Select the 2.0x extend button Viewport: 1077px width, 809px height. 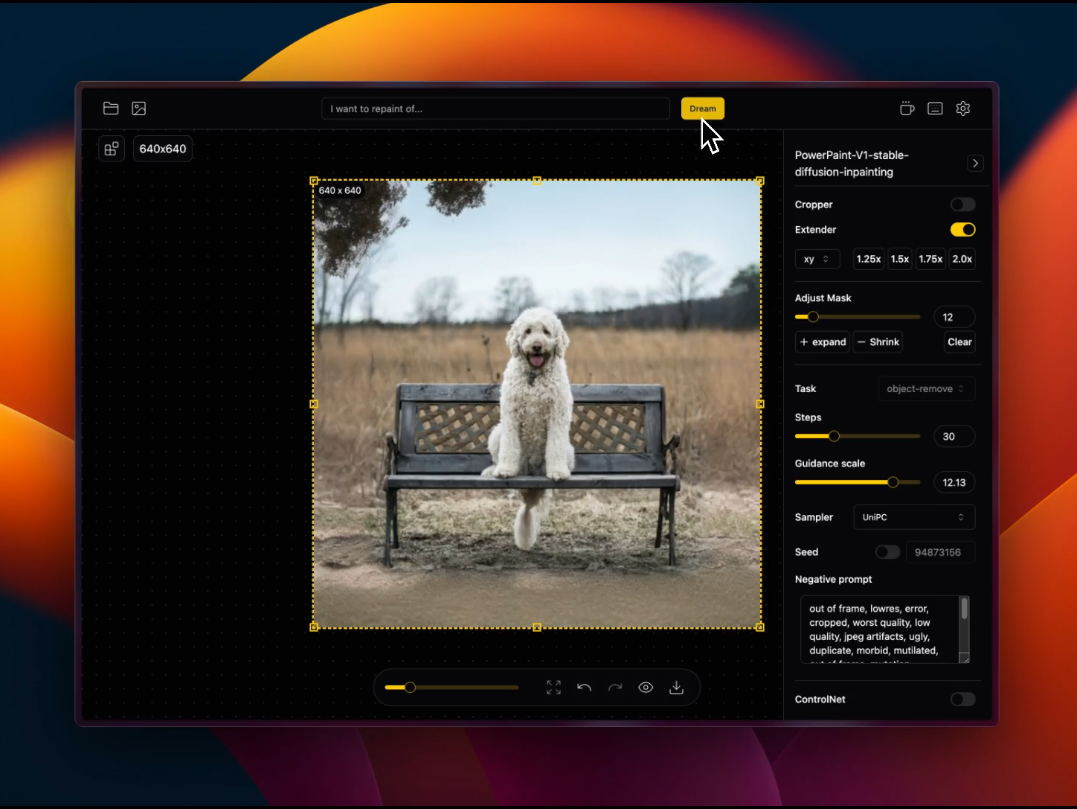(x=962, y=259)
